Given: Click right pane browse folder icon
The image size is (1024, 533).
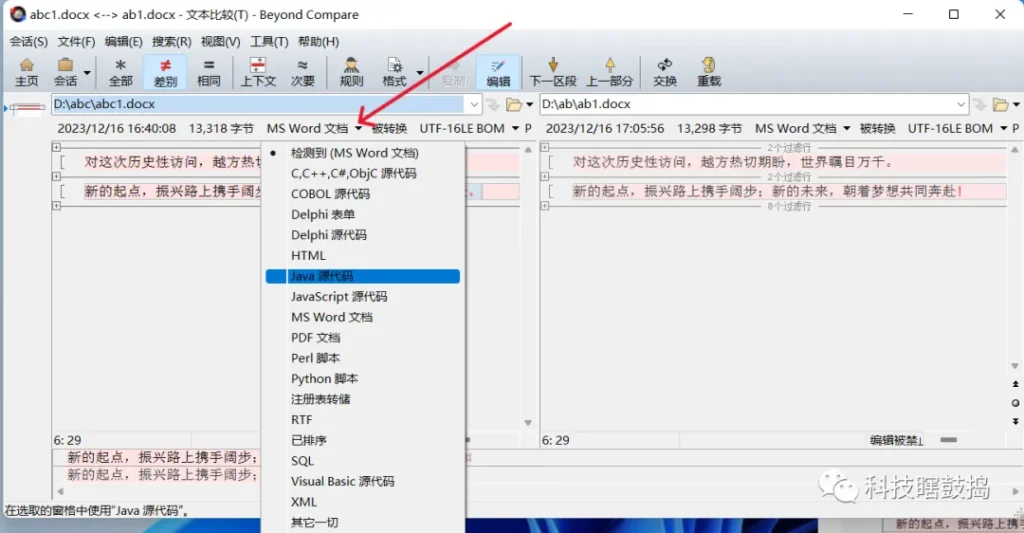Looking at the screenshot, I should [1000, 105].
